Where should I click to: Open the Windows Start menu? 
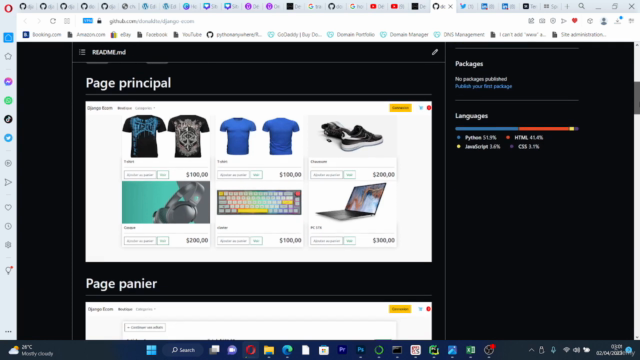pyautogui.click(x=151, y=350)
